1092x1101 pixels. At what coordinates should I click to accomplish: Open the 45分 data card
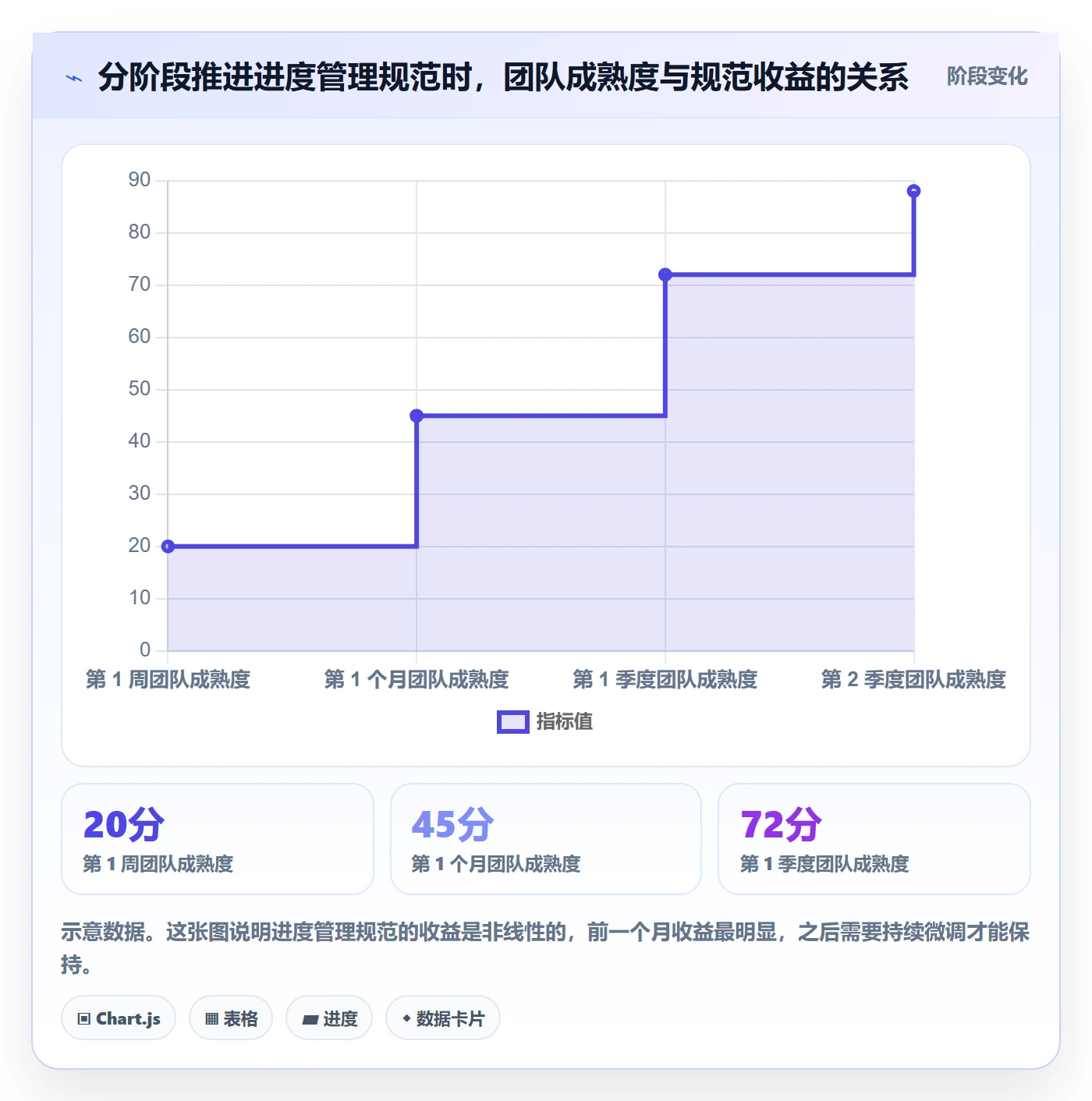tap(546, 839)
